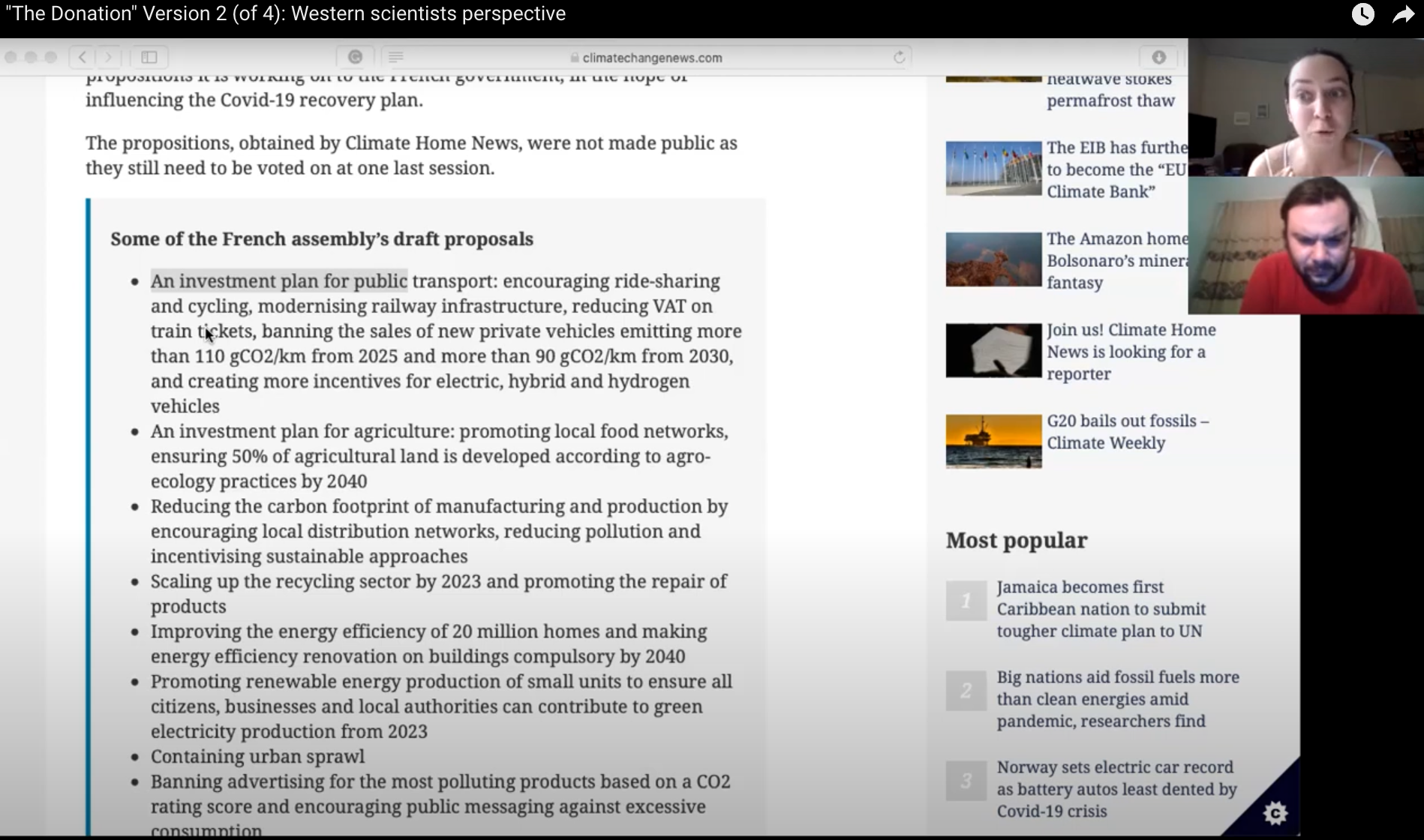Go forward using Safari's forward arrow
The image size is (1424, 840).
(109, 57)
